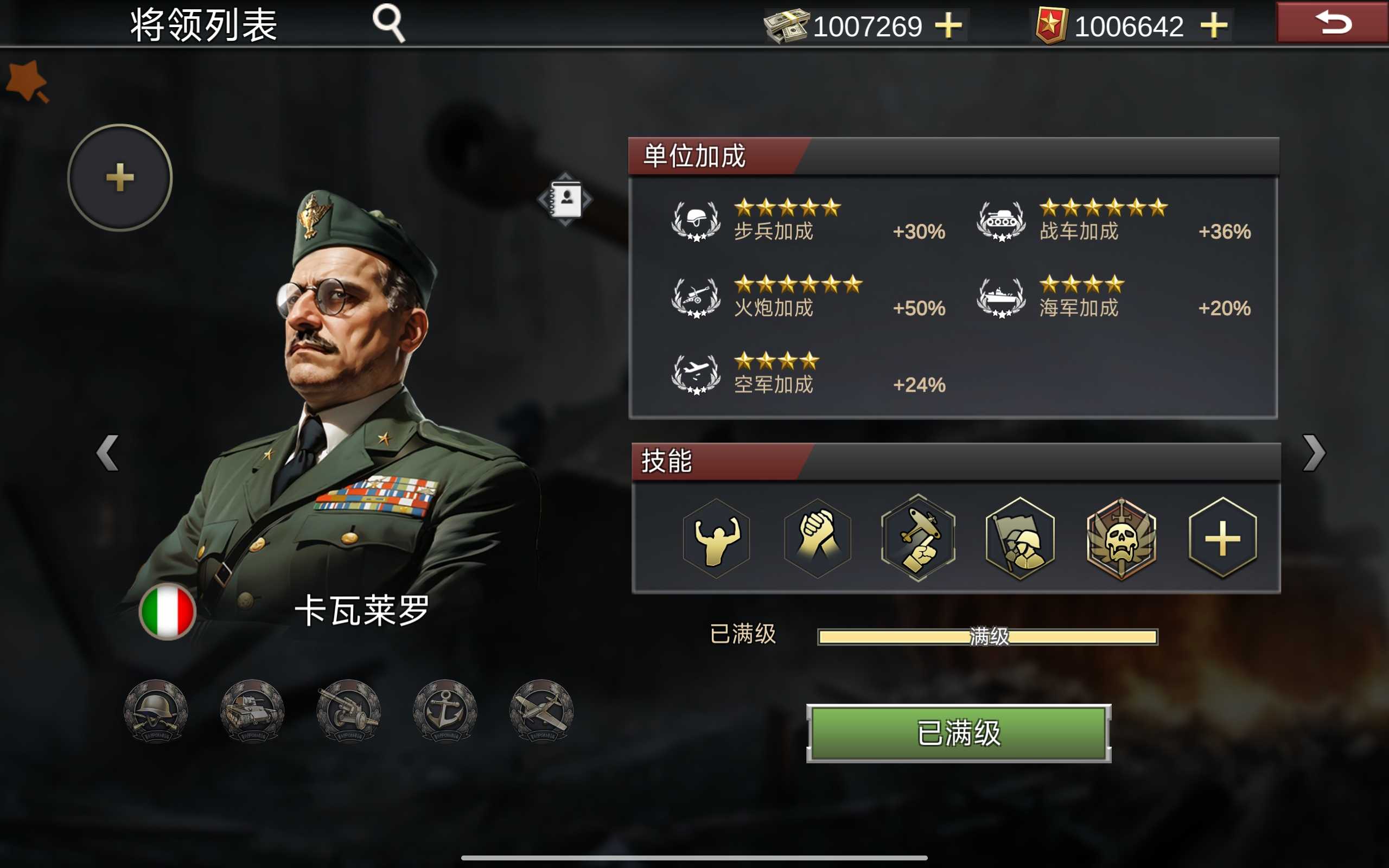Select the handshake skill icon
The height and width of the screenshot is (868, 1389).
click(817, 539)
